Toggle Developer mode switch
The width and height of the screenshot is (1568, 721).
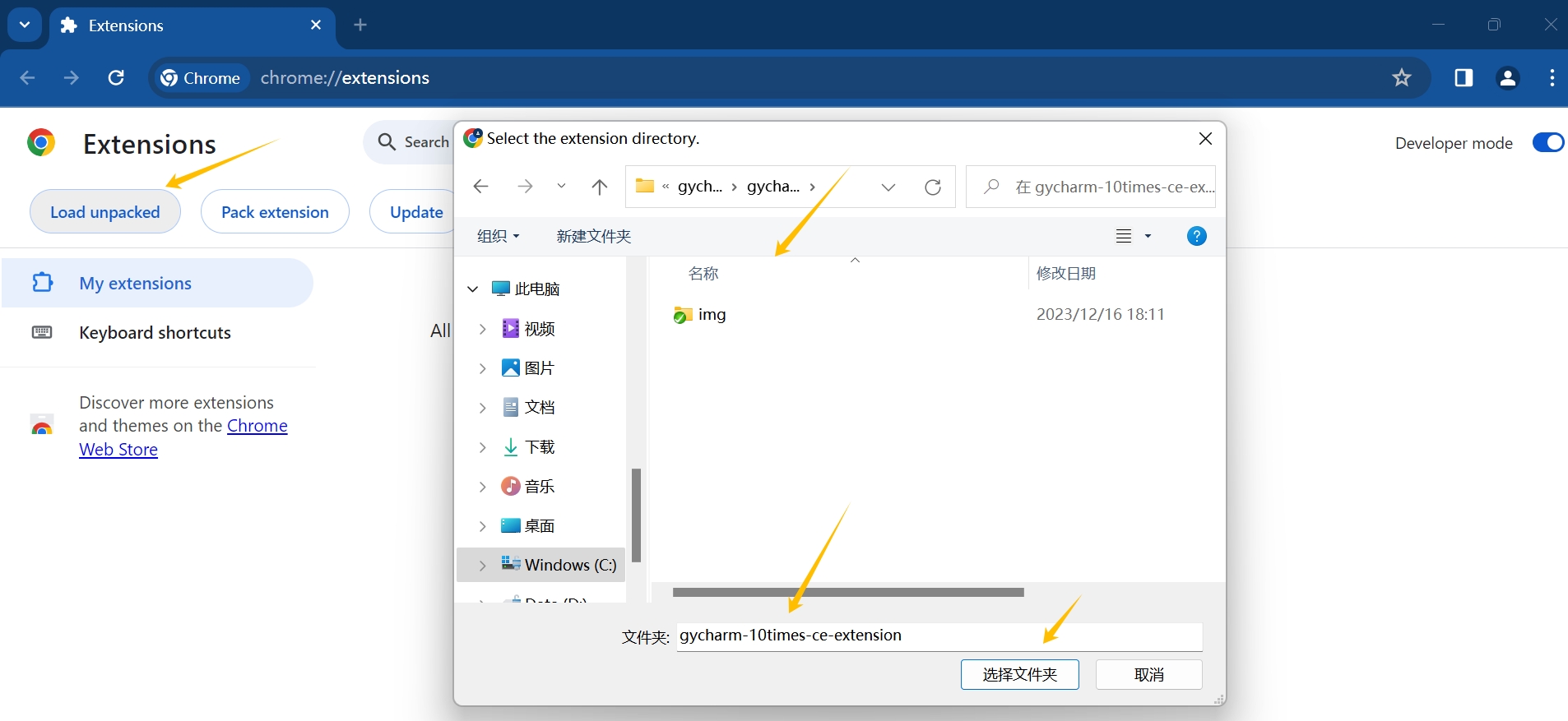(1548, 143)
